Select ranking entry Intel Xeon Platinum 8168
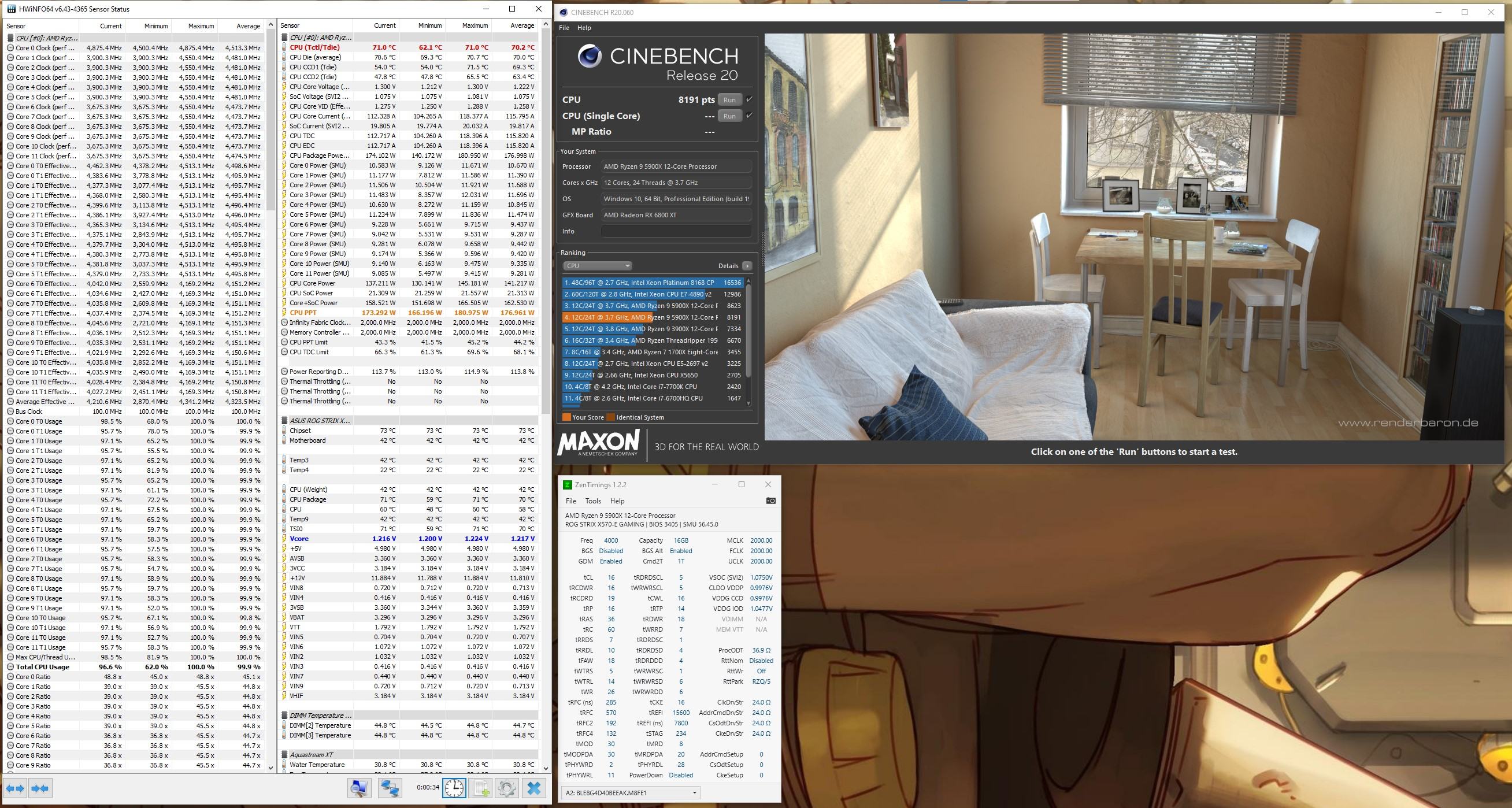Image resolution: width=1512 pixels, height=808 pixels. (x=653, y=283)
